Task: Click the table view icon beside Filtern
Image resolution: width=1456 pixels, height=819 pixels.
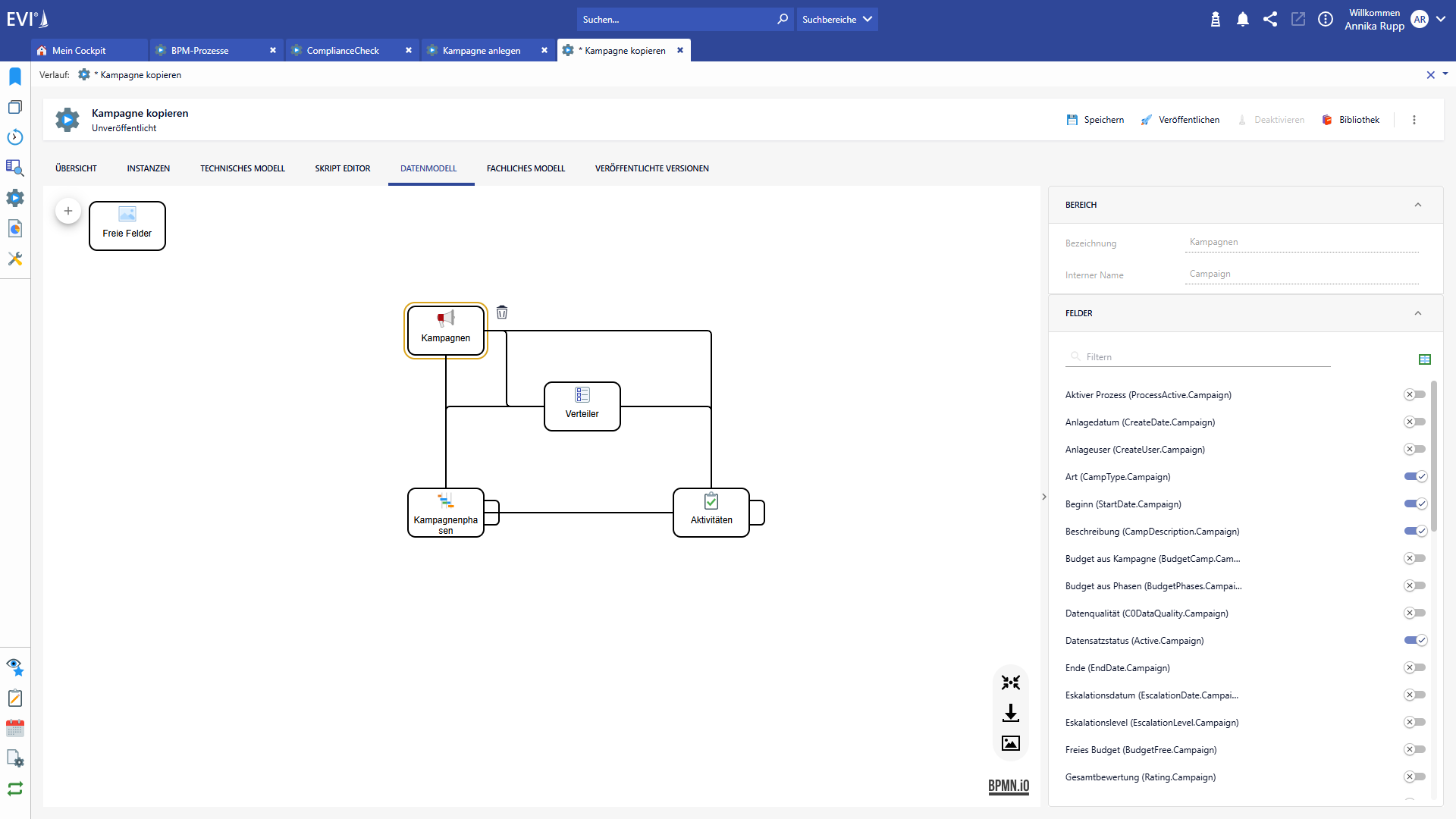Action: point(1424,359)
